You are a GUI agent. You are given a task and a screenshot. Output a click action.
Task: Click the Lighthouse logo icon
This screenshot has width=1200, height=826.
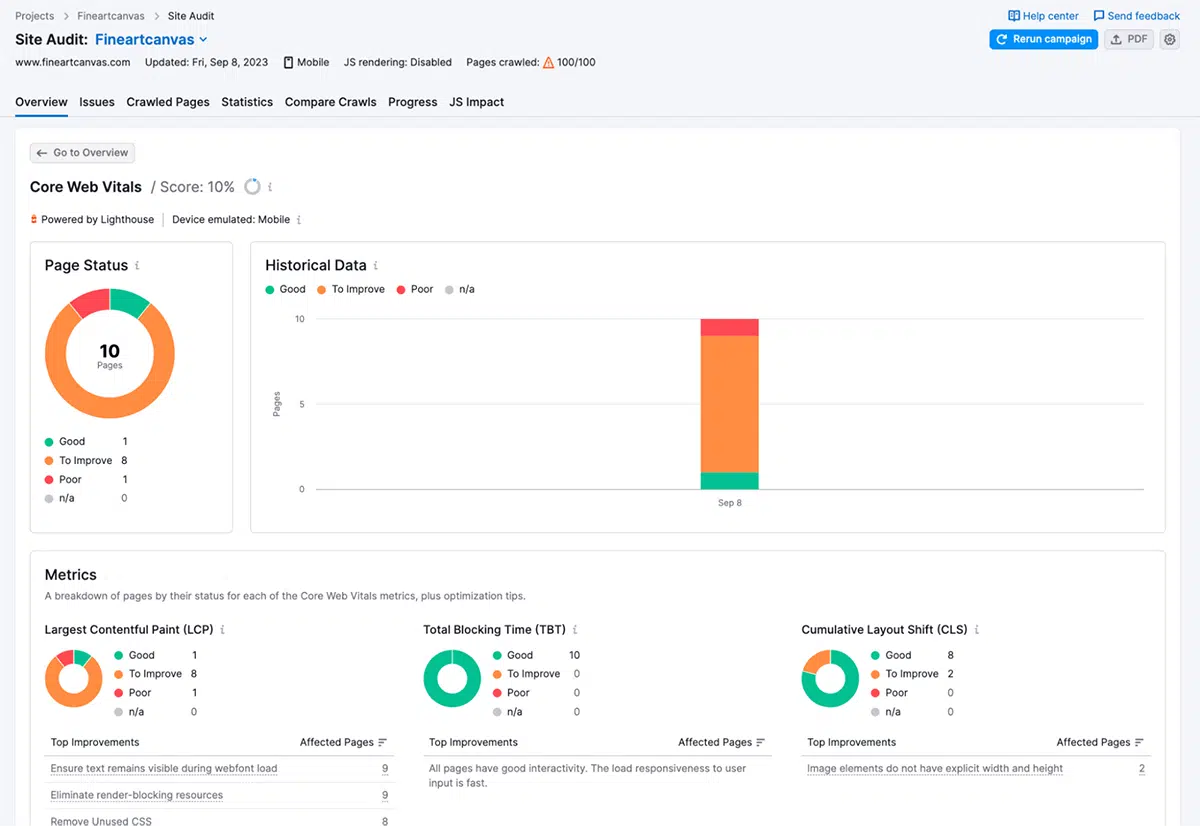point(34,220)
